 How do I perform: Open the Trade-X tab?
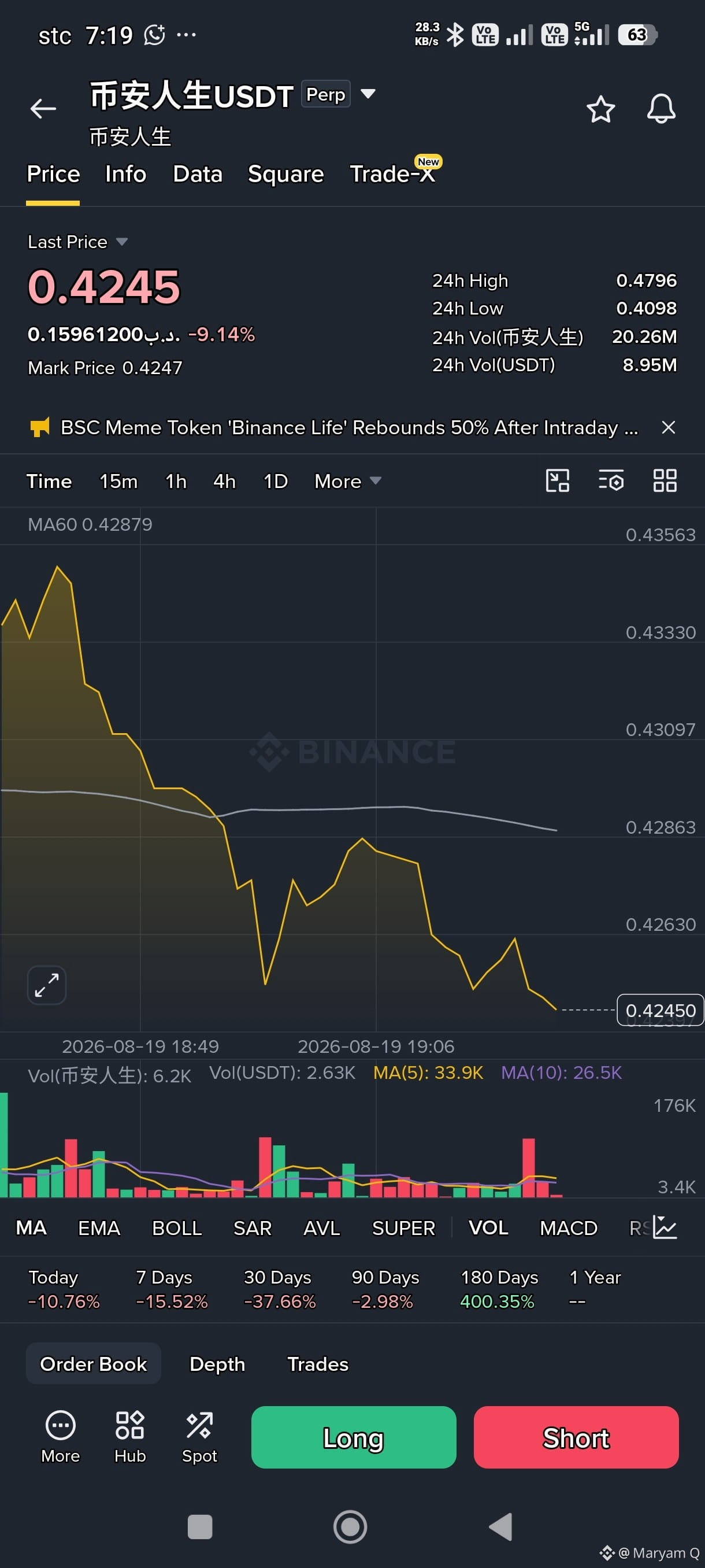coord(393,174)
